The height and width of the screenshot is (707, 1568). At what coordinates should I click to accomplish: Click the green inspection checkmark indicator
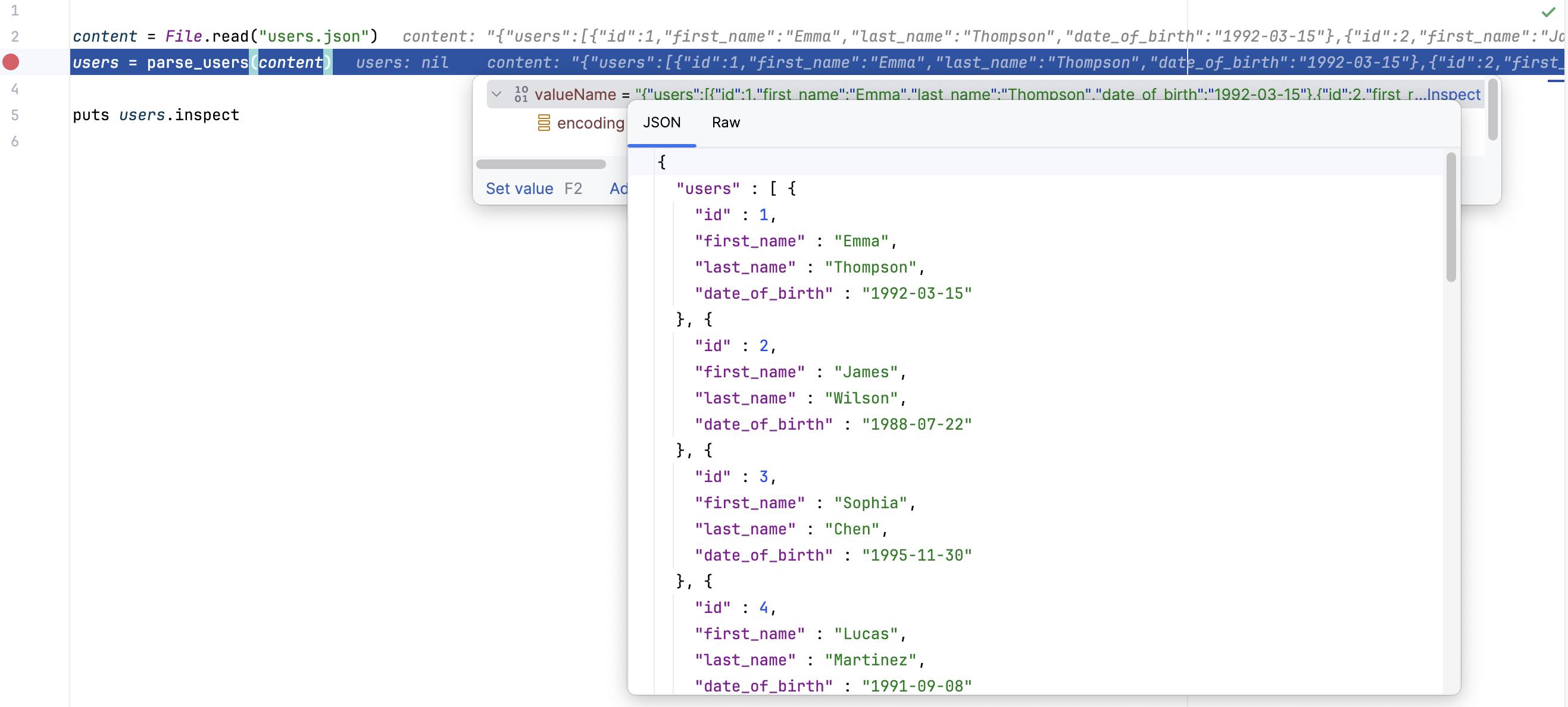click(1548, 12)
